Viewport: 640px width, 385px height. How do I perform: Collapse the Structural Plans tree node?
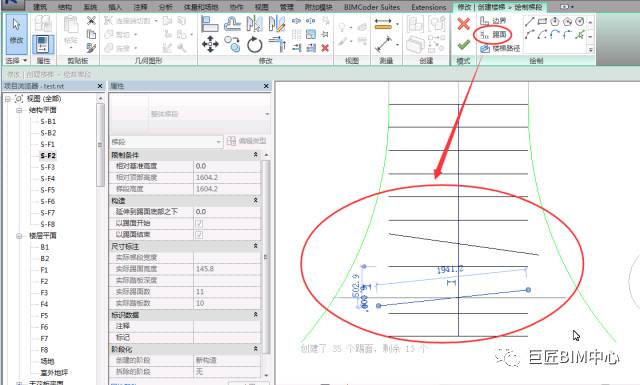point(19,110)
